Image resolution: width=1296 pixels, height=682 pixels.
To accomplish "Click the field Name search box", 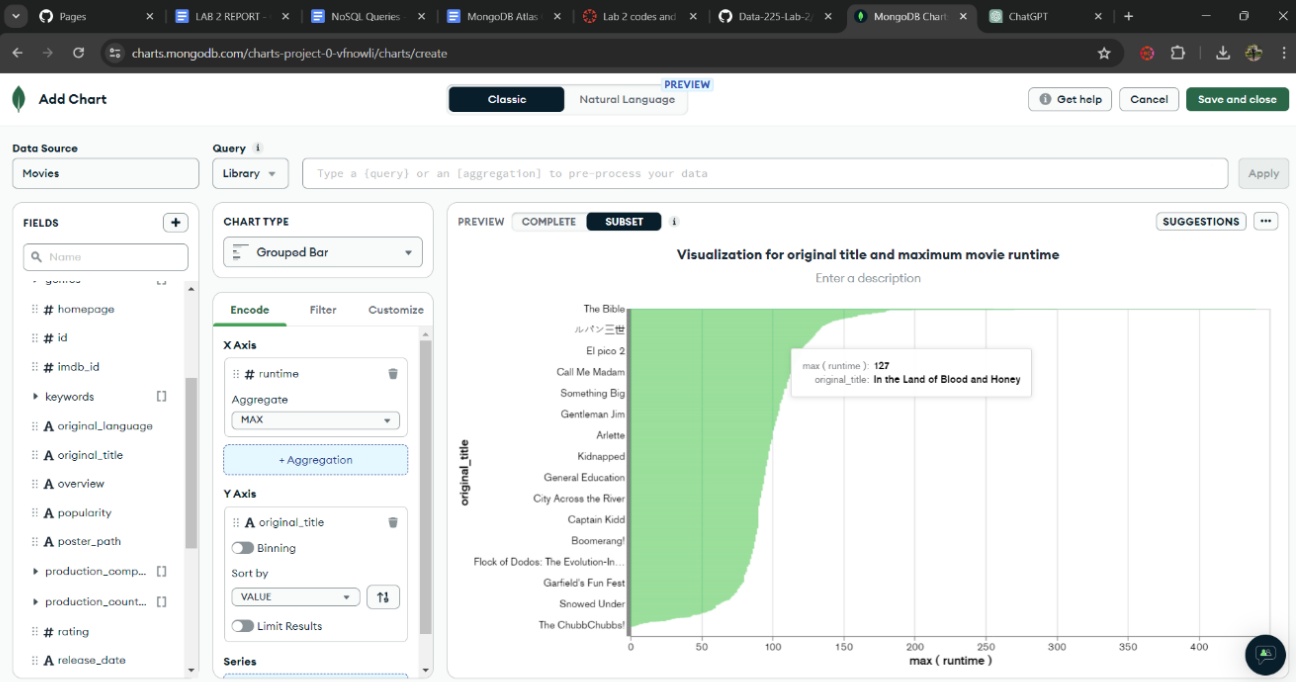I will point(106,257).
